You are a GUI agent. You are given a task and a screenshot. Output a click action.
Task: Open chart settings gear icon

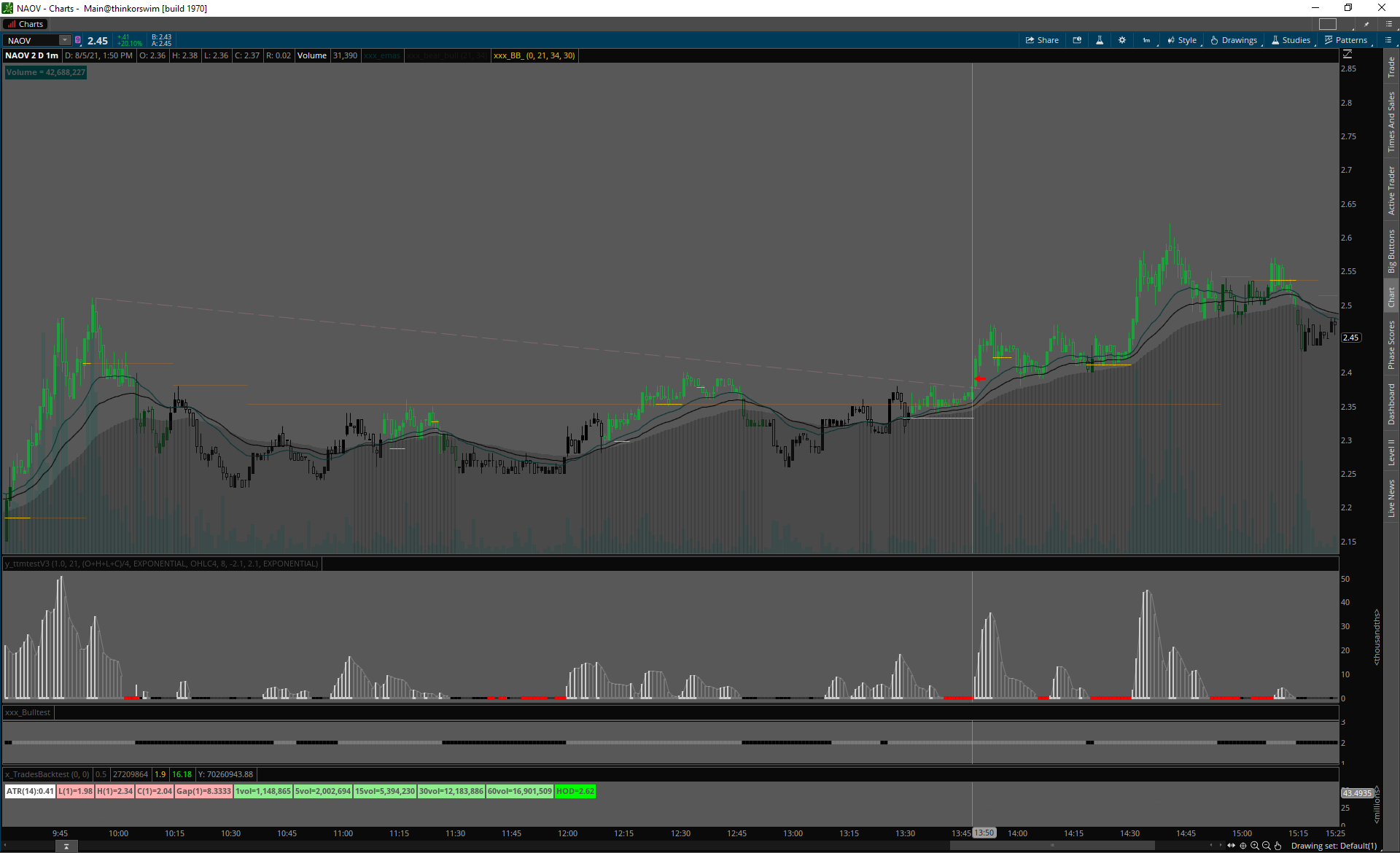point(1122,40)
